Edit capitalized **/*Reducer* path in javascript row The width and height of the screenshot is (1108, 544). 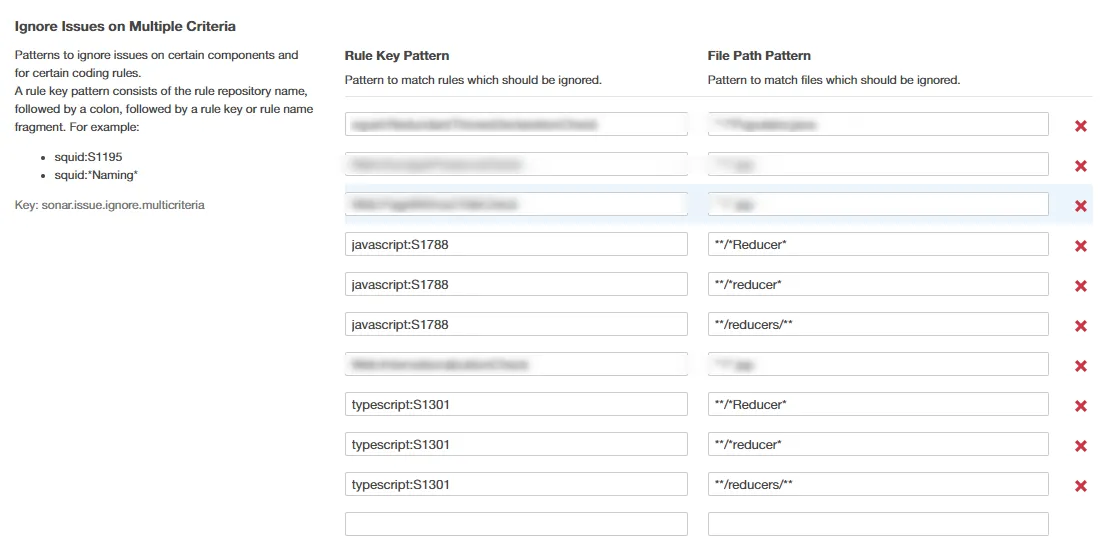pyautogui.click(x=878, y=244)
